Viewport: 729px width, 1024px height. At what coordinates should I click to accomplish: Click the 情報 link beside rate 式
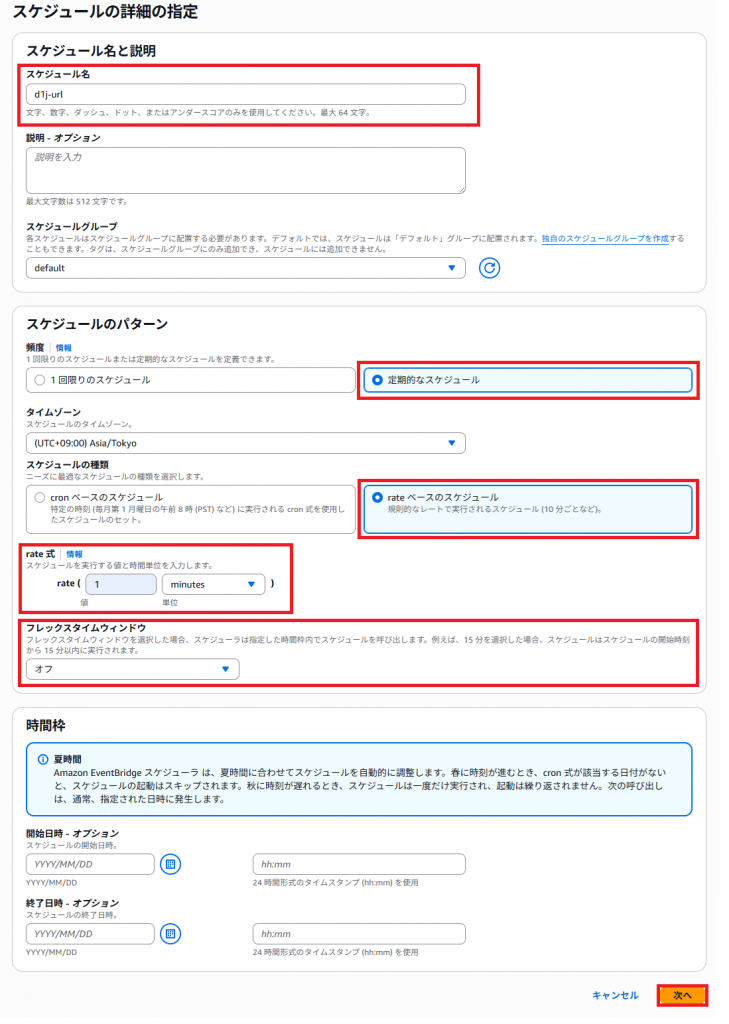(x=74, y=554)
